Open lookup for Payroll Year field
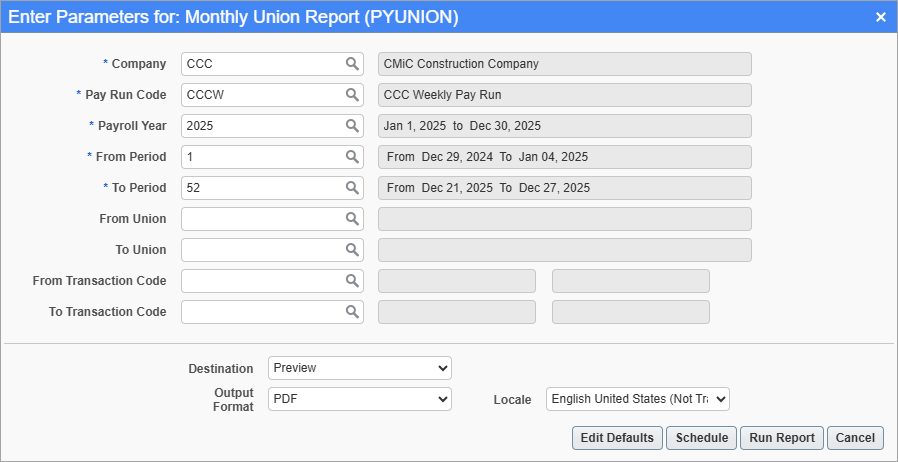This screenshot has width=898, height=462. tap(352, 125)
